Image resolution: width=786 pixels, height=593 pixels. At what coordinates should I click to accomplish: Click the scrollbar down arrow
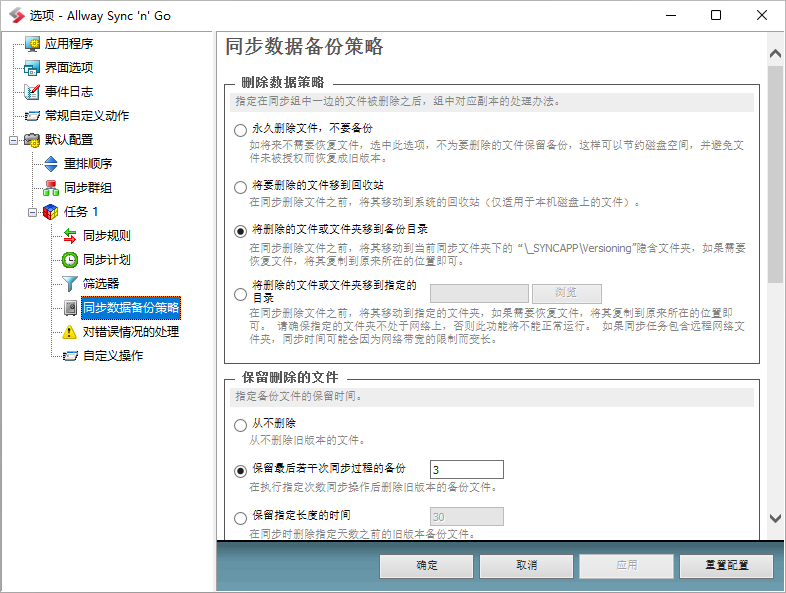(x=775, y=518)
